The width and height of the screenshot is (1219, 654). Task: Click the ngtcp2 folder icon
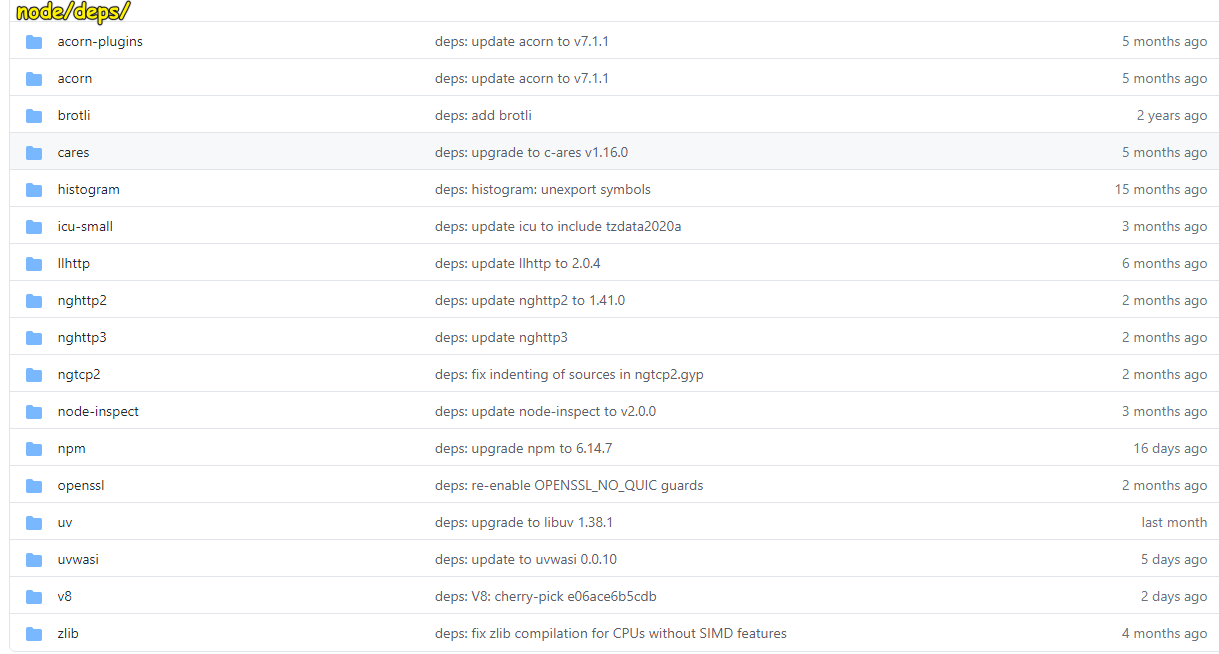click(x=34, y=375)
